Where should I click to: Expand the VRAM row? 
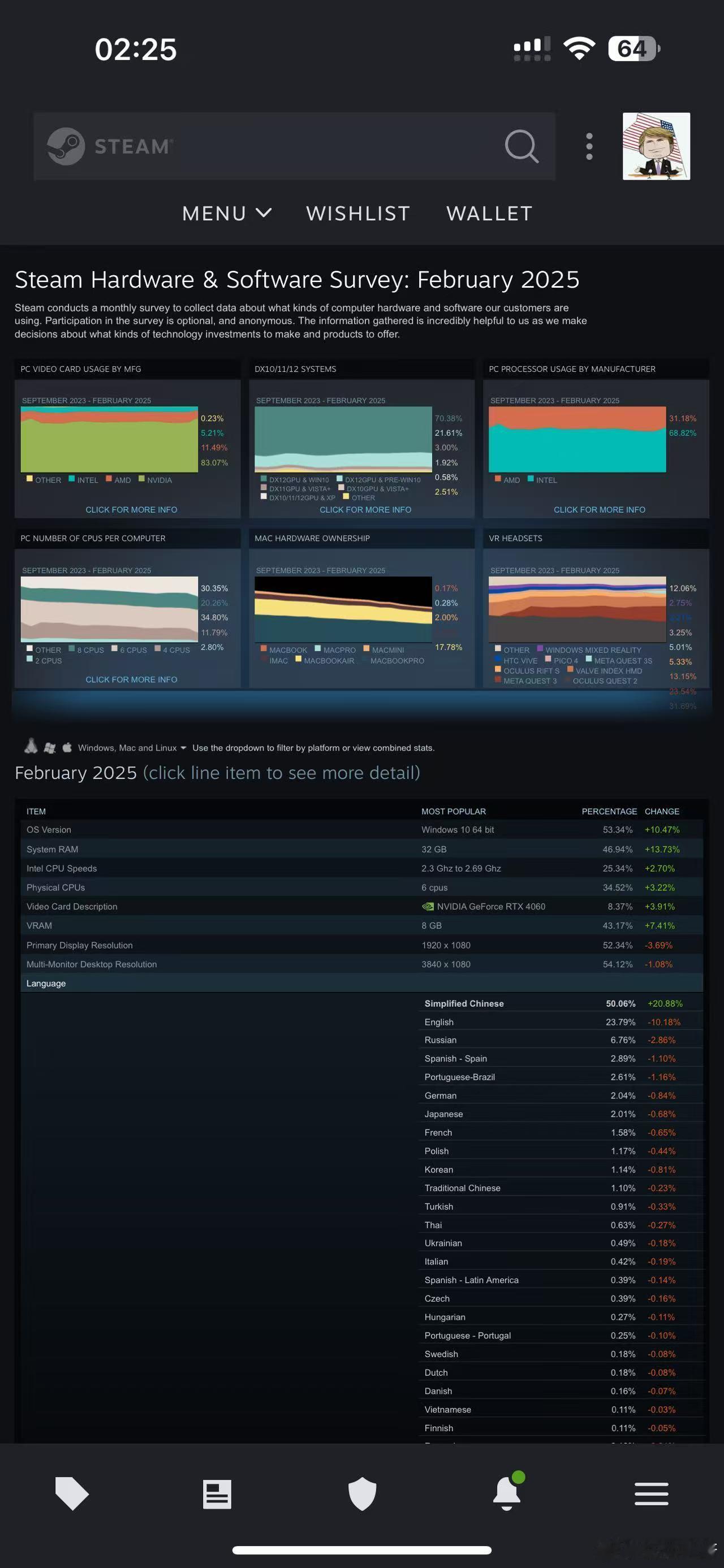361,925
